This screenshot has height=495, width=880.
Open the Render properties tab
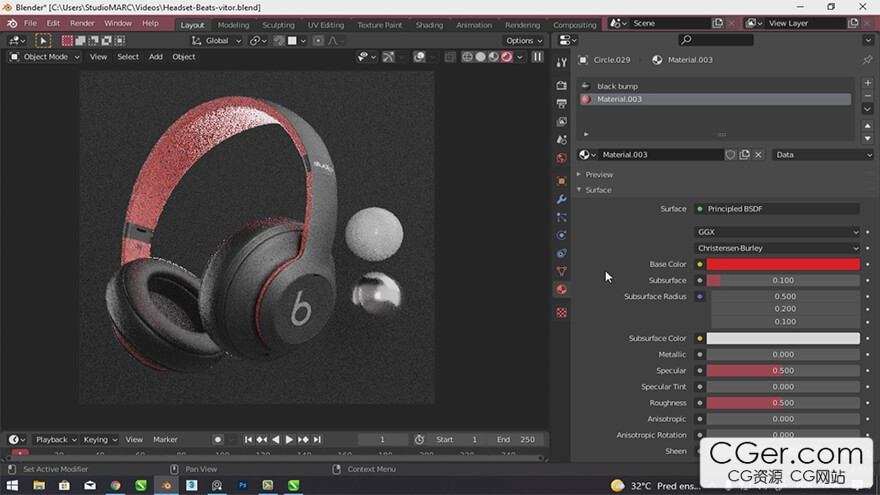point(561,85)
